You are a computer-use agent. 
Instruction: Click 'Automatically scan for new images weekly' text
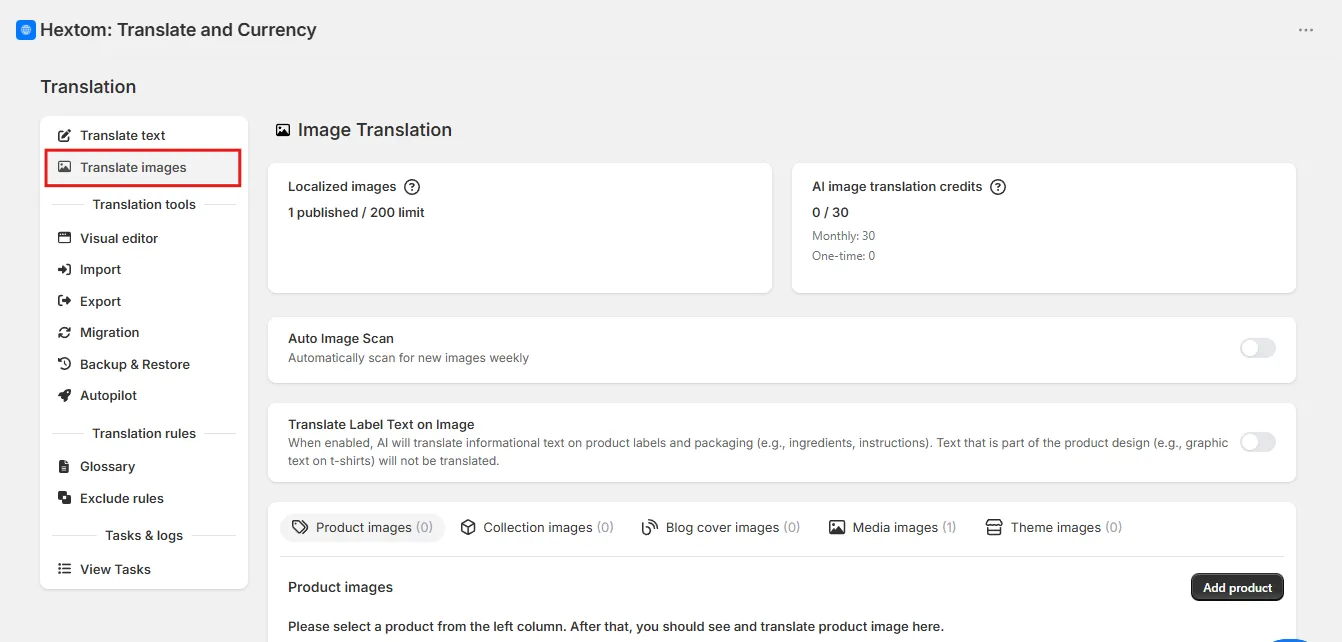click(408, 358)
